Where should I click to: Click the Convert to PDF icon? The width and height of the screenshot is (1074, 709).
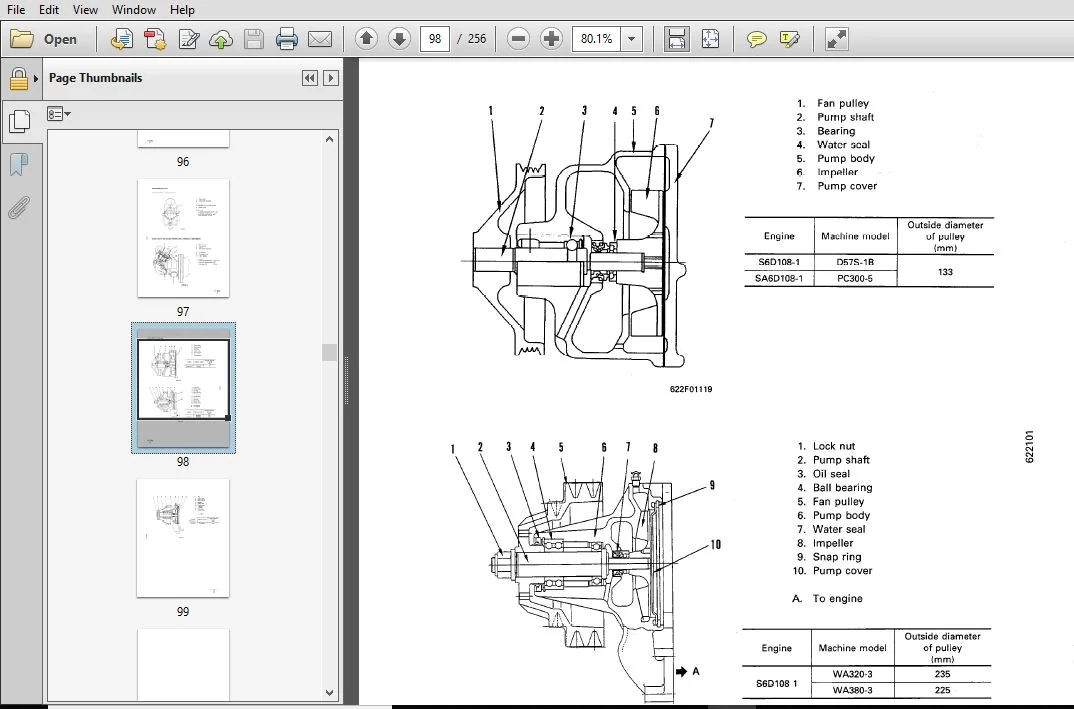[155, 39]
